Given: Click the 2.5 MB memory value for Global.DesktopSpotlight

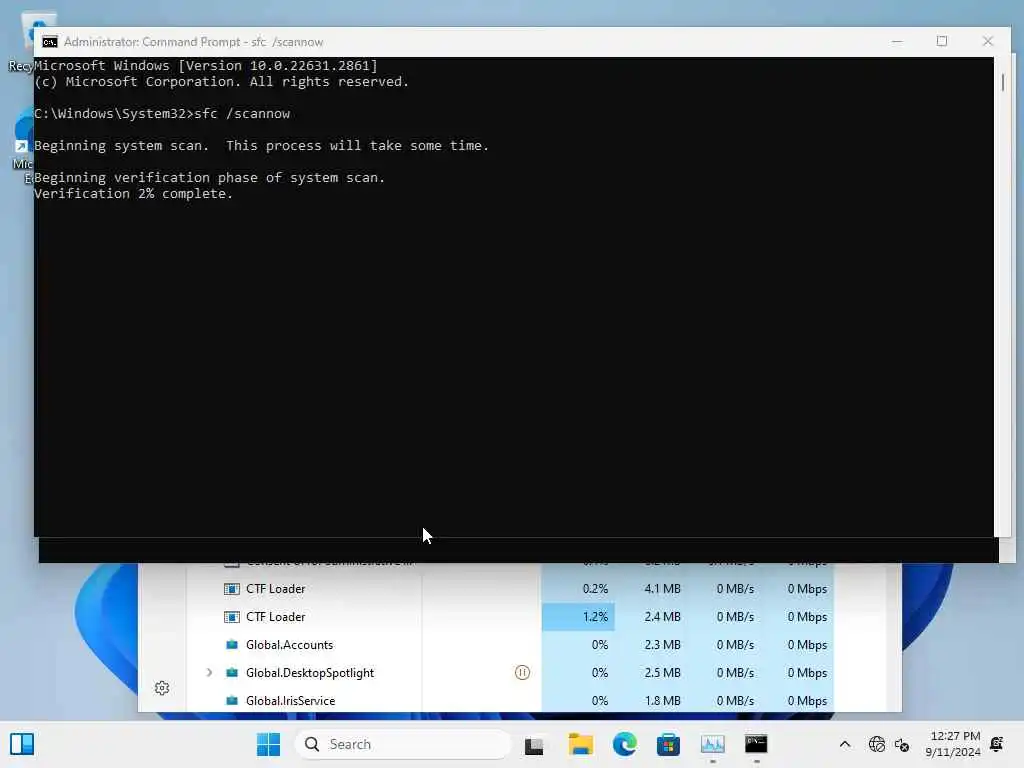Looking at the screenshot, I should (x=662, y=673).
